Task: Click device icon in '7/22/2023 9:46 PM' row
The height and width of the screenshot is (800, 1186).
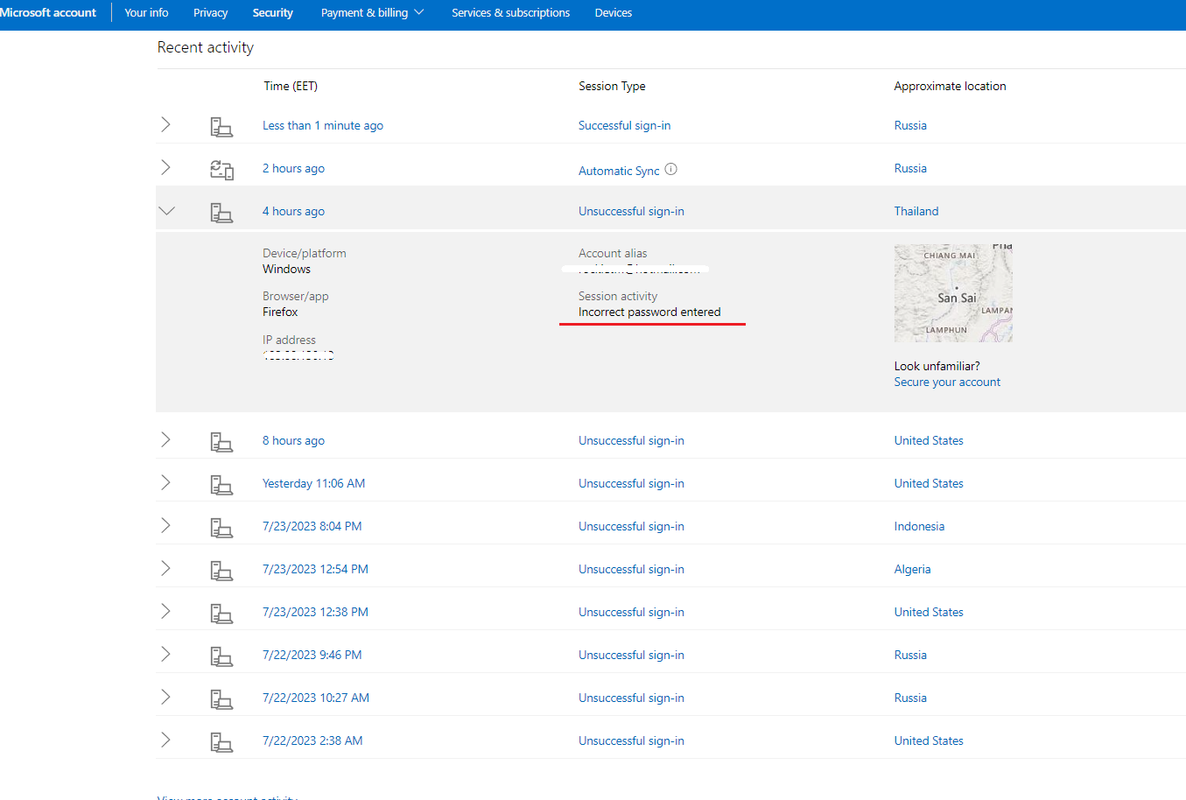Action: (221, 656)
